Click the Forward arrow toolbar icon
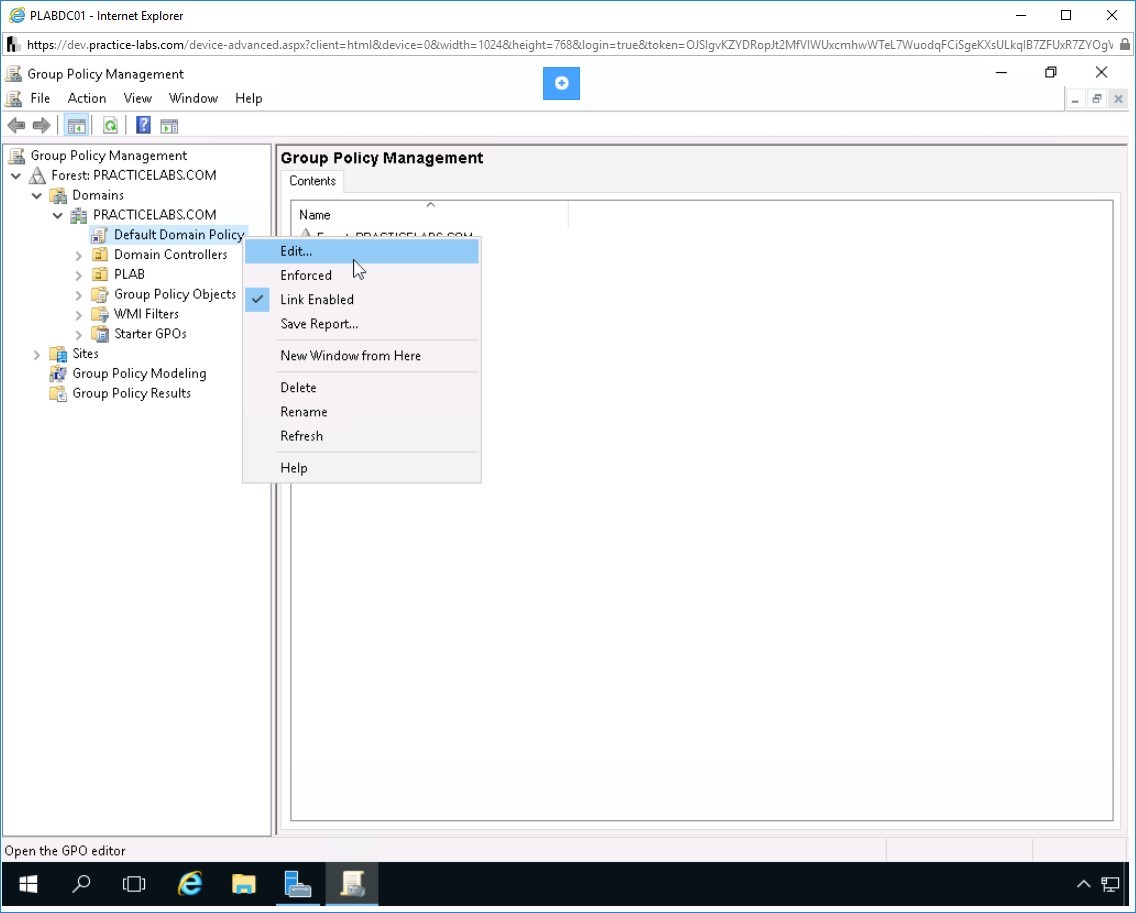 click(x=41, y=126)
